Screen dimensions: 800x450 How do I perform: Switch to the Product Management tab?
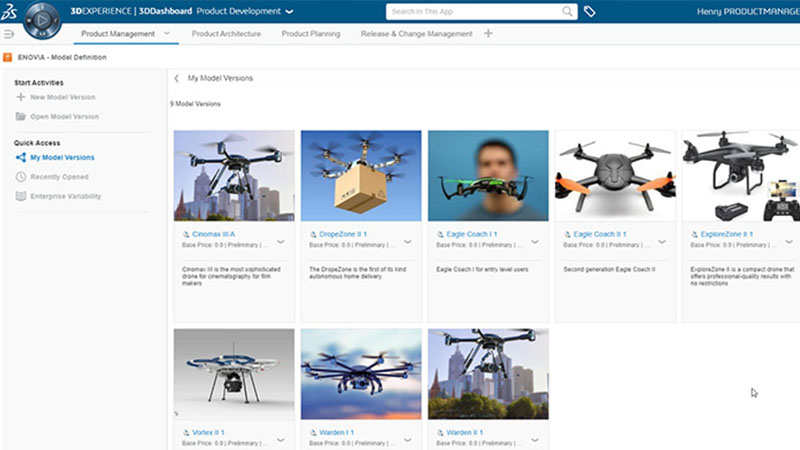tap(118, 34)
